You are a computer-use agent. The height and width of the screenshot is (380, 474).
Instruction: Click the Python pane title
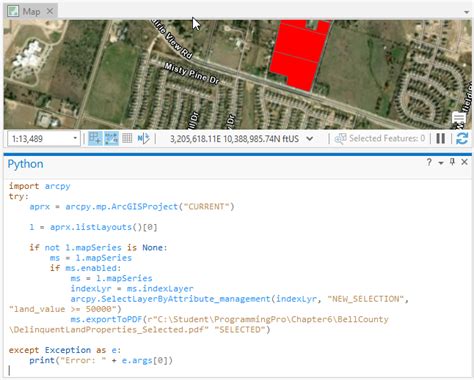25,164
